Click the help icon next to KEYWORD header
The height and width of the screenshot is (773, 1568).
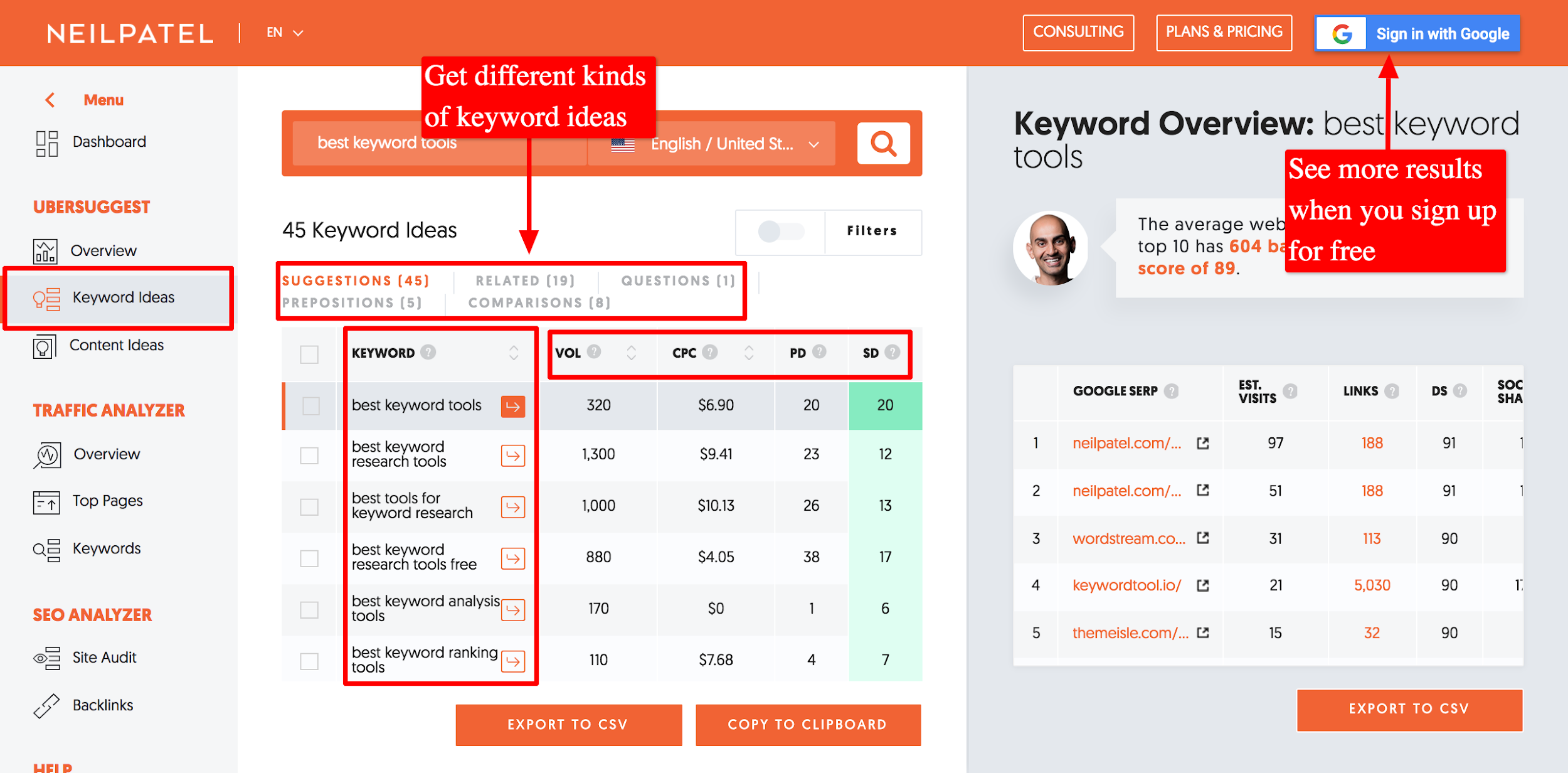[428, 352]
